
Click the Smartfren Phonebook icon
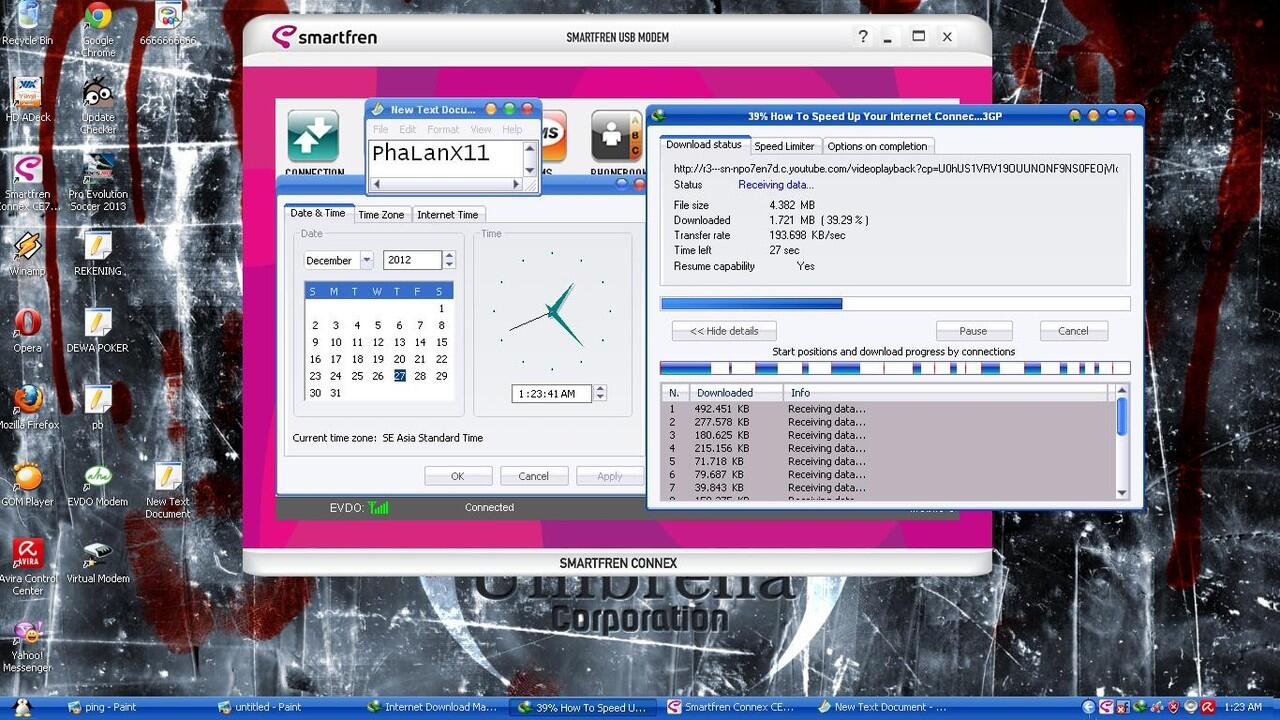coord(617,142)
